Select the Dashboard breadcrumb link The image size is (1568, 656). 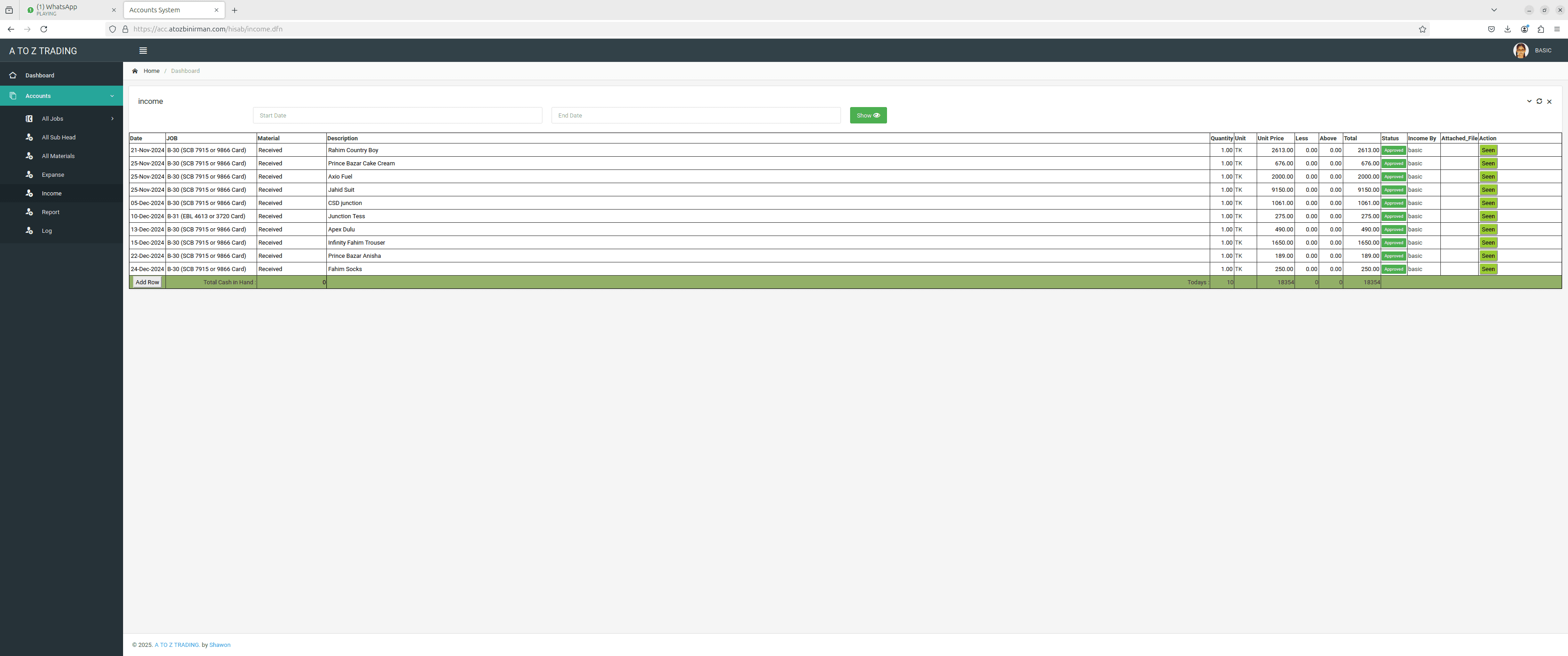(185, 70)
